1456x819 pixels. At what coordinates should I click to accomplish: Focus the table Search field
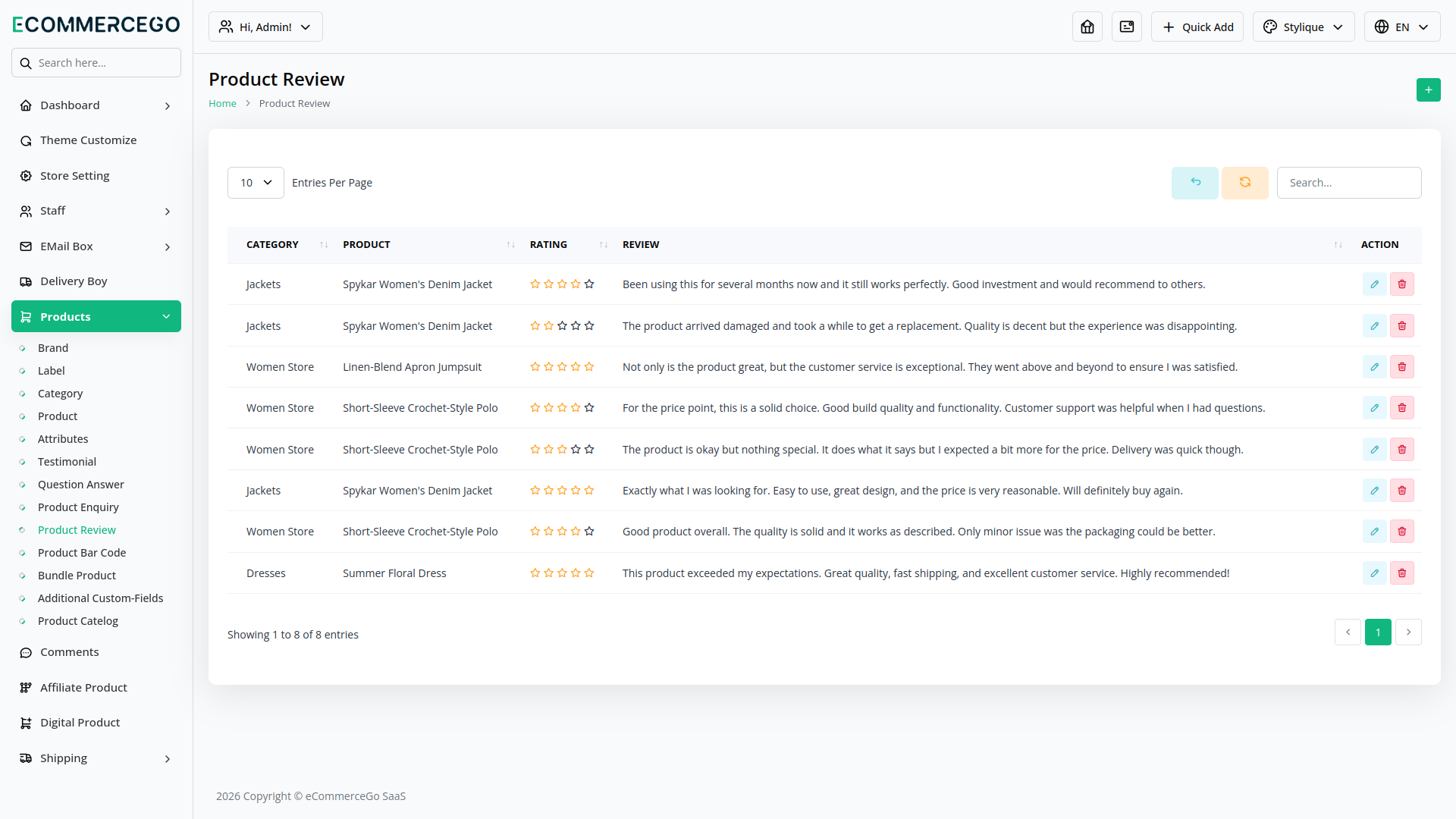(1349, 183)
